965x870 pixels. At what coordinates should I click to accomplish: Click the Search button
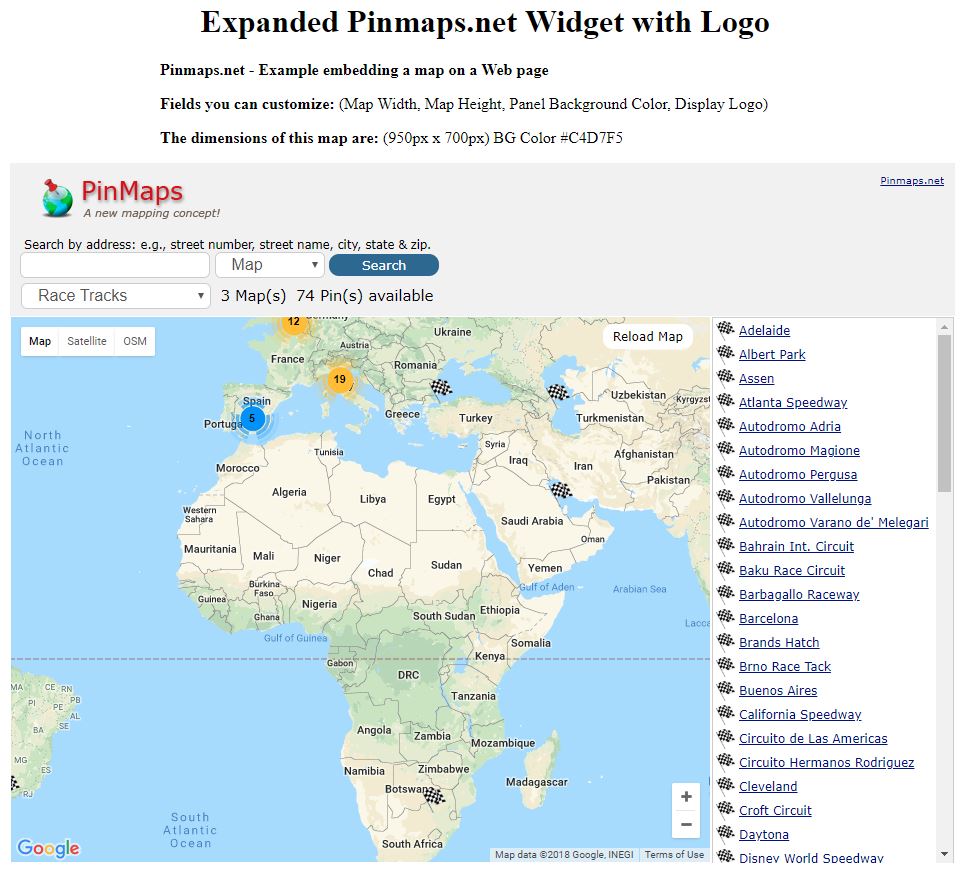384,265
